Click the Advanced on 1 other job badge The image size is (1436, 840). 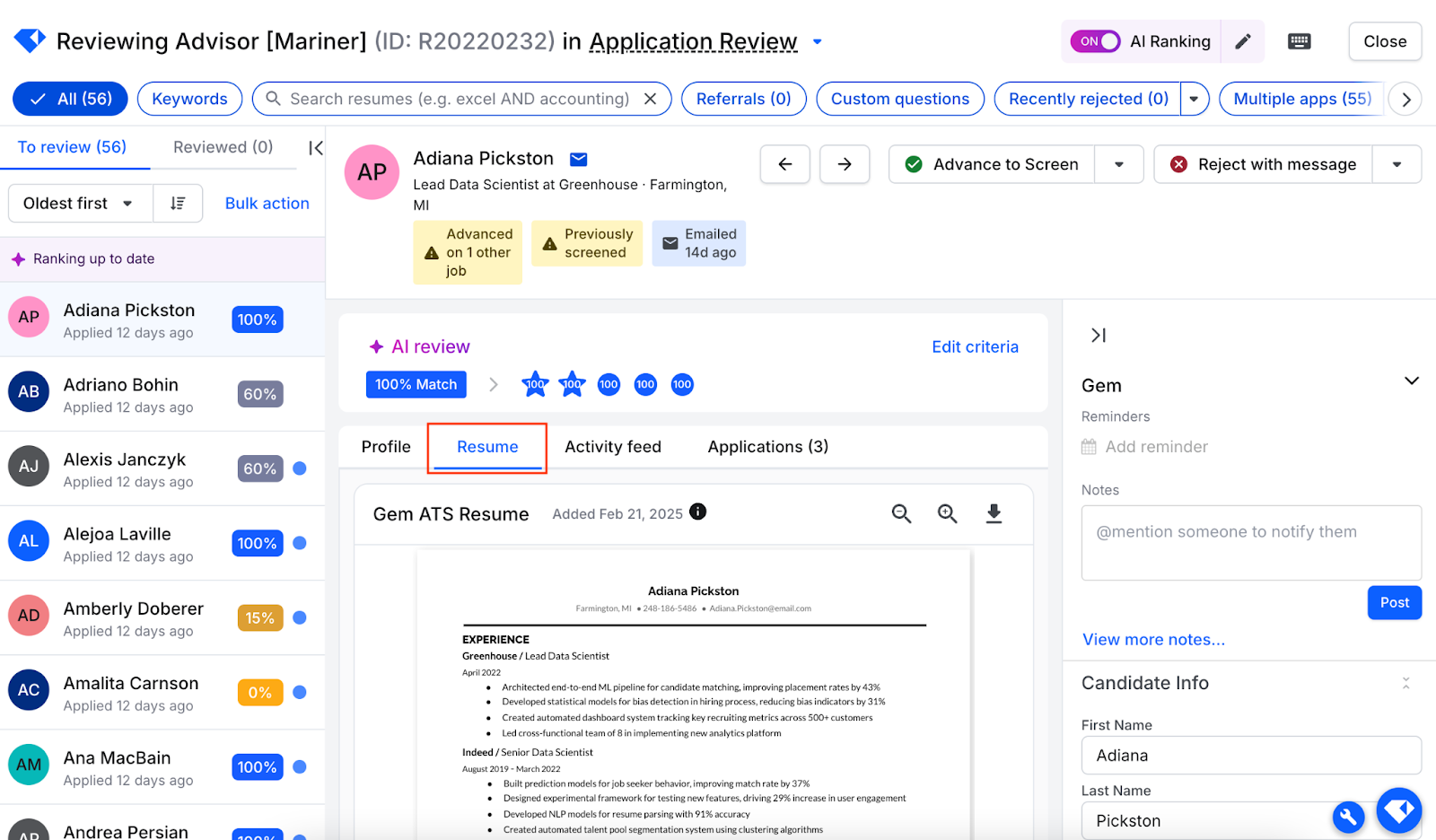pyautogui.click(x=468, y=252)
